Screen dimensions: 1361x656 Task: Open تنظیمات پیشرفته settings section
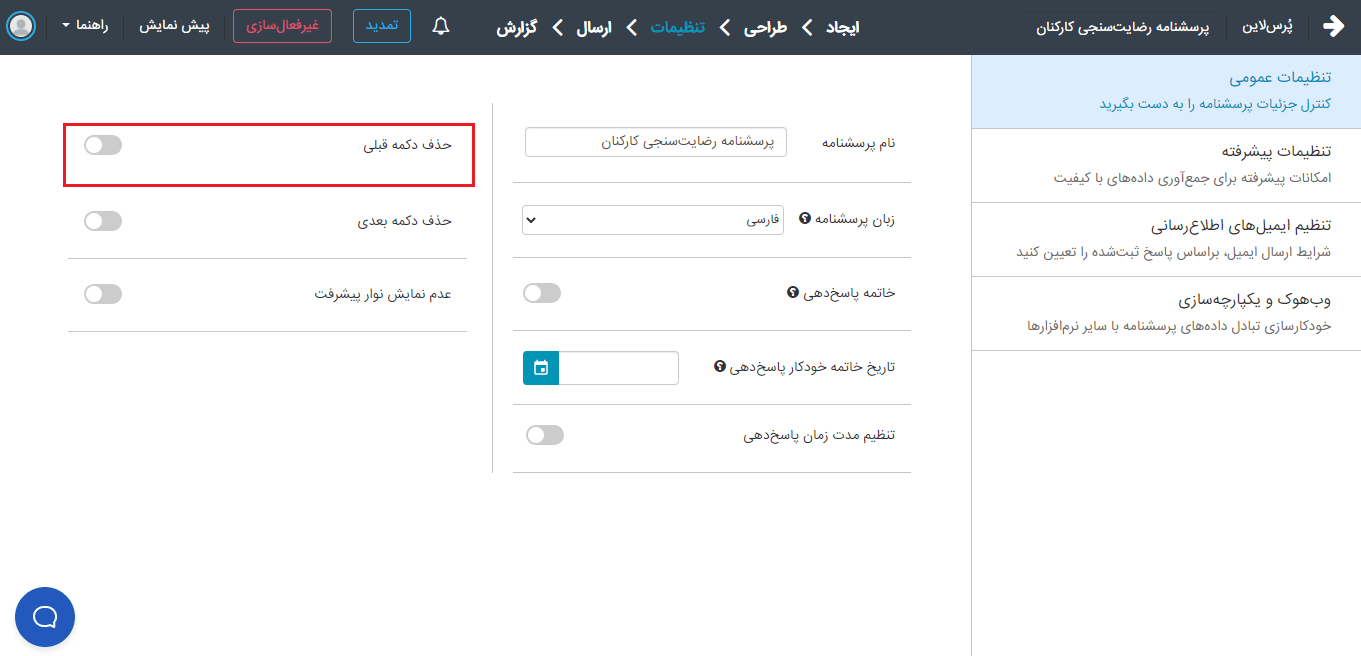pyautogui.click(x=1166, y=165)
